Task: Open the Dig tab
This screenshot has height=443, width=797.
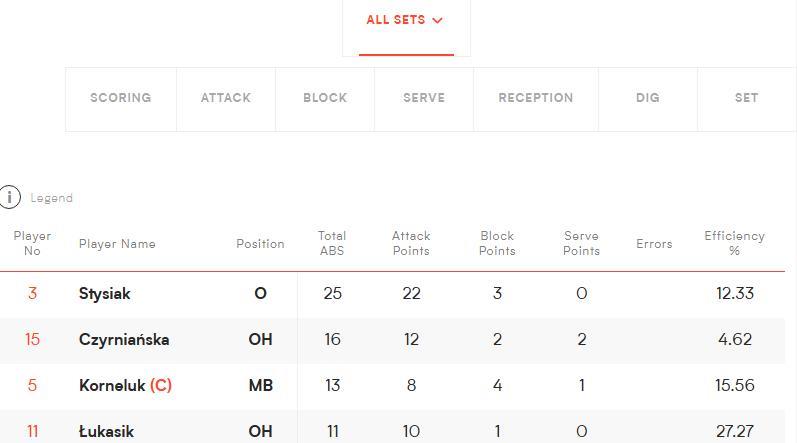Action: (647, 98)
